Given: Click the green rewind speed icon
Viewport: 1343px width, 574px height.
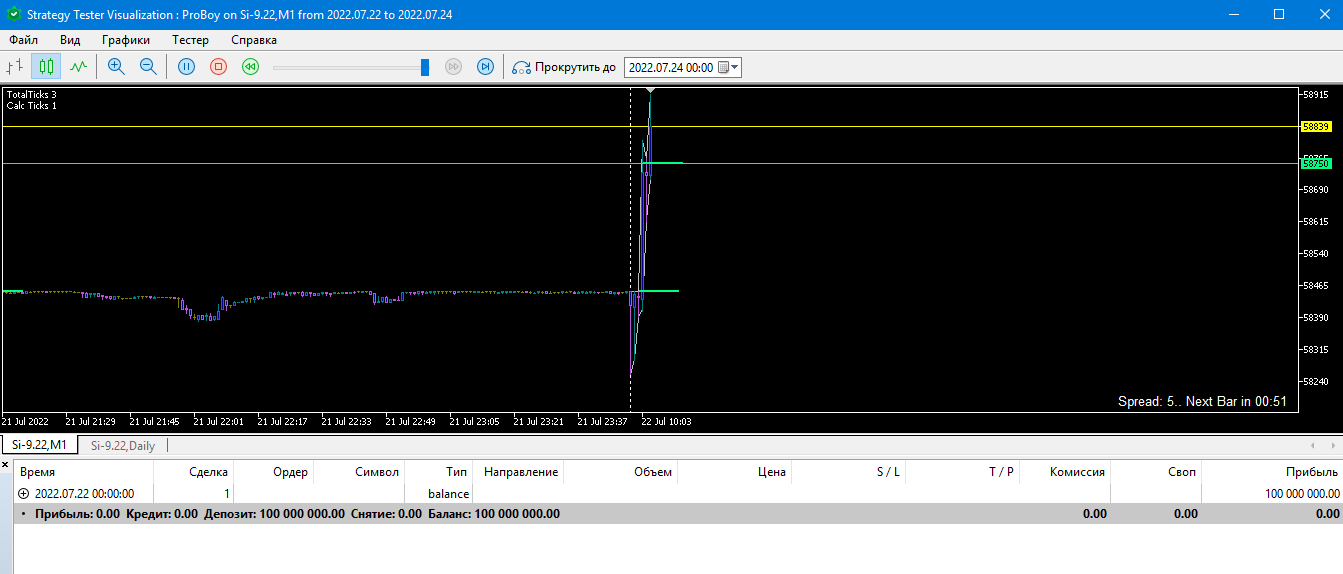Looking at the screenshot, I should 250,67.
